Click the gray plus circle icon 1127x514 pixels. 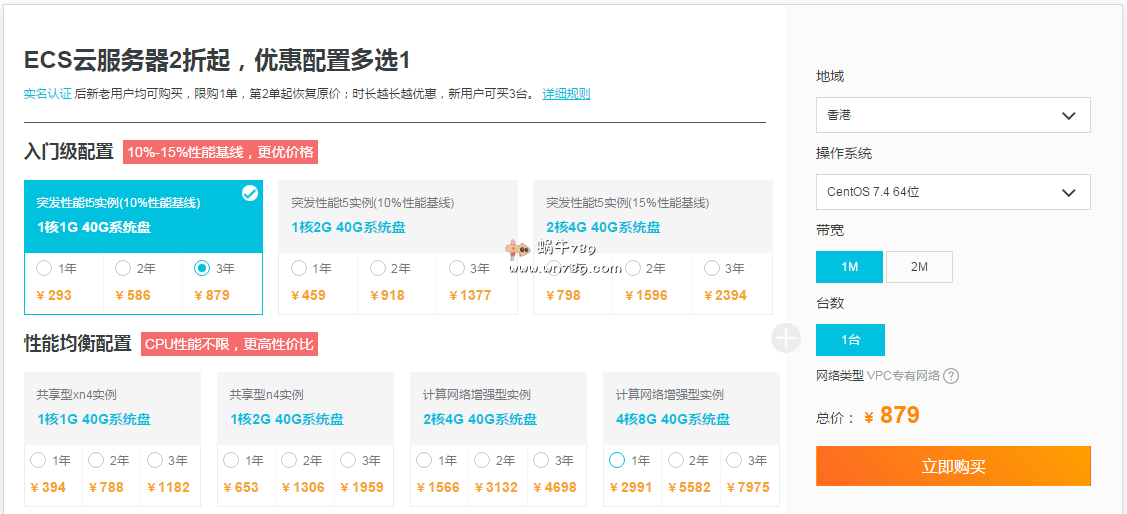pyautogui.click(x=786, y=338)
